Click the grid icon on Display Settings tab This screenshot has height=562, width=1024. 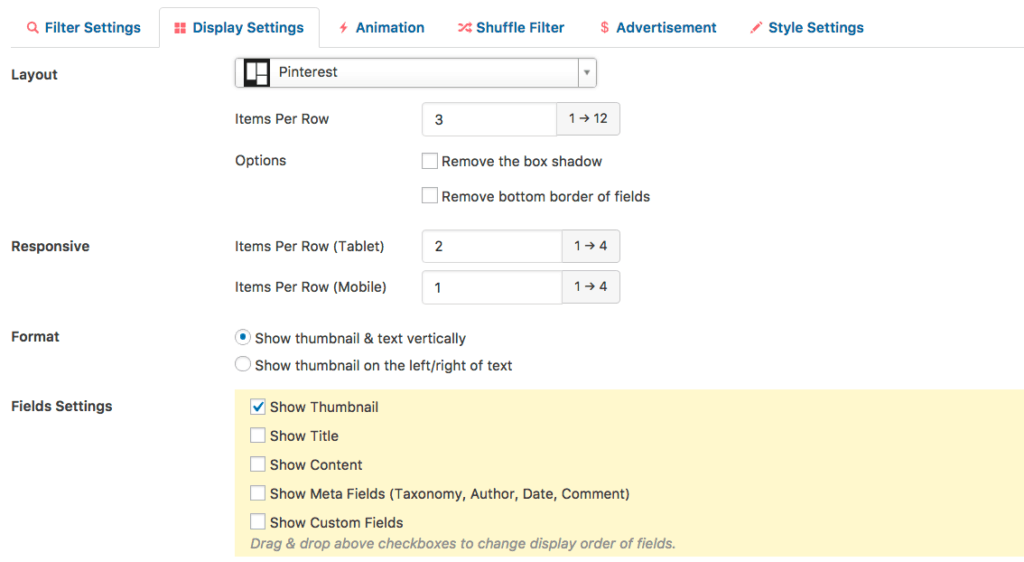click(180, 28)
